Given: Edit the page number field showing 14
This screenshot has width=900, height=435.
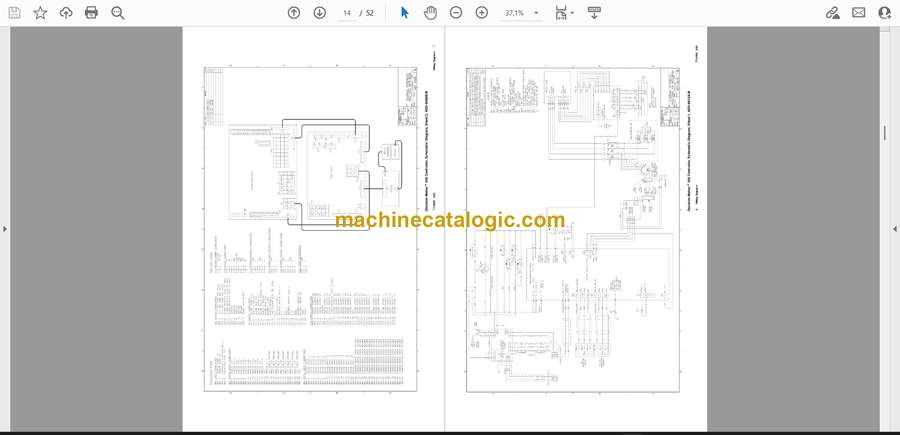Looking at the screenshot, I should pos(347,13).
